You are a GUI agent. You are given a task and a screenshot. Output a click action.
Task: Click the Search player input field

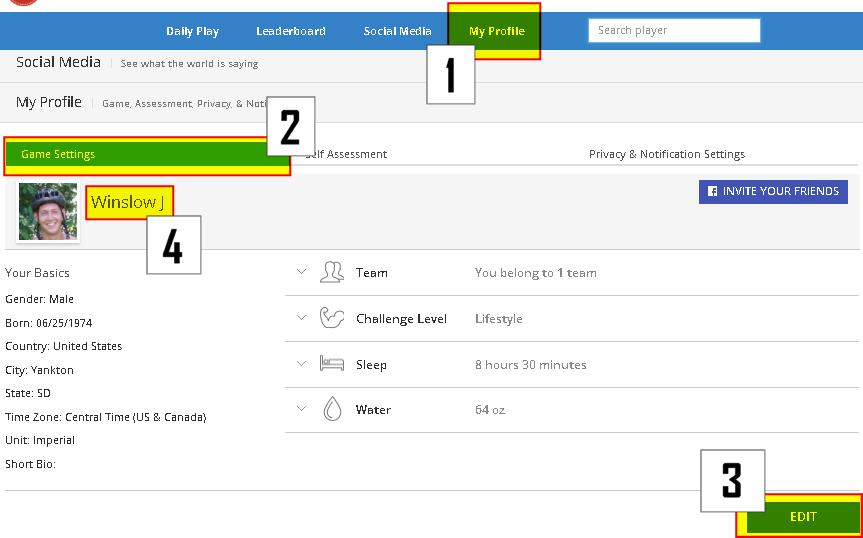[674, 30]
